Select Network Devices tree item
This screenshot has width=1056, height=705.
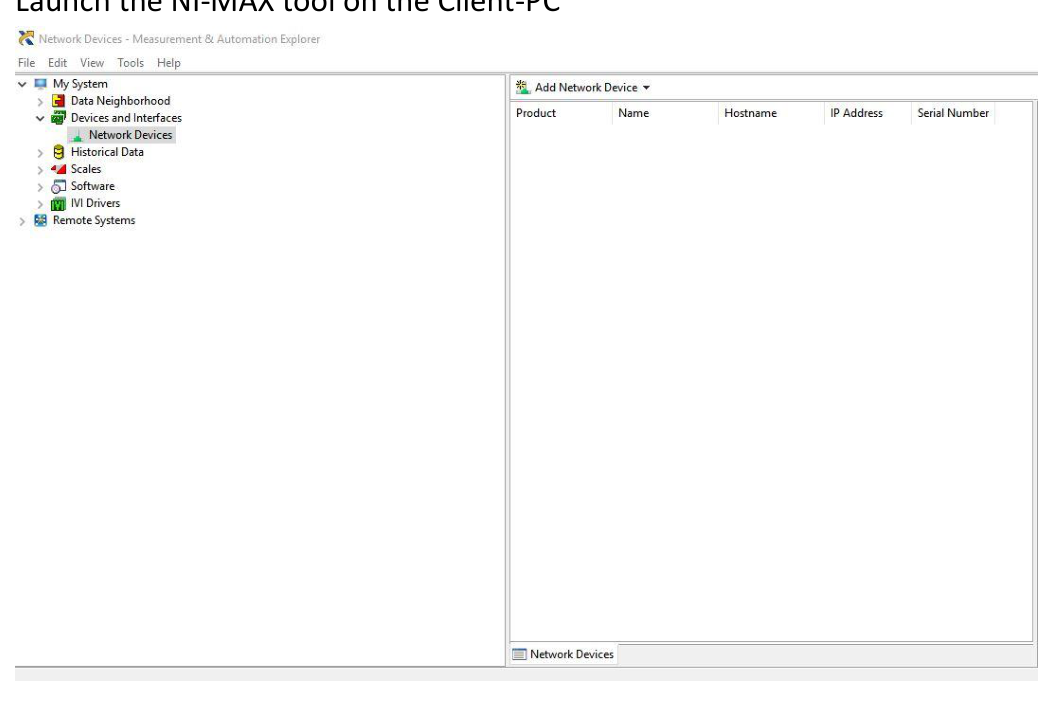[131, 135]
